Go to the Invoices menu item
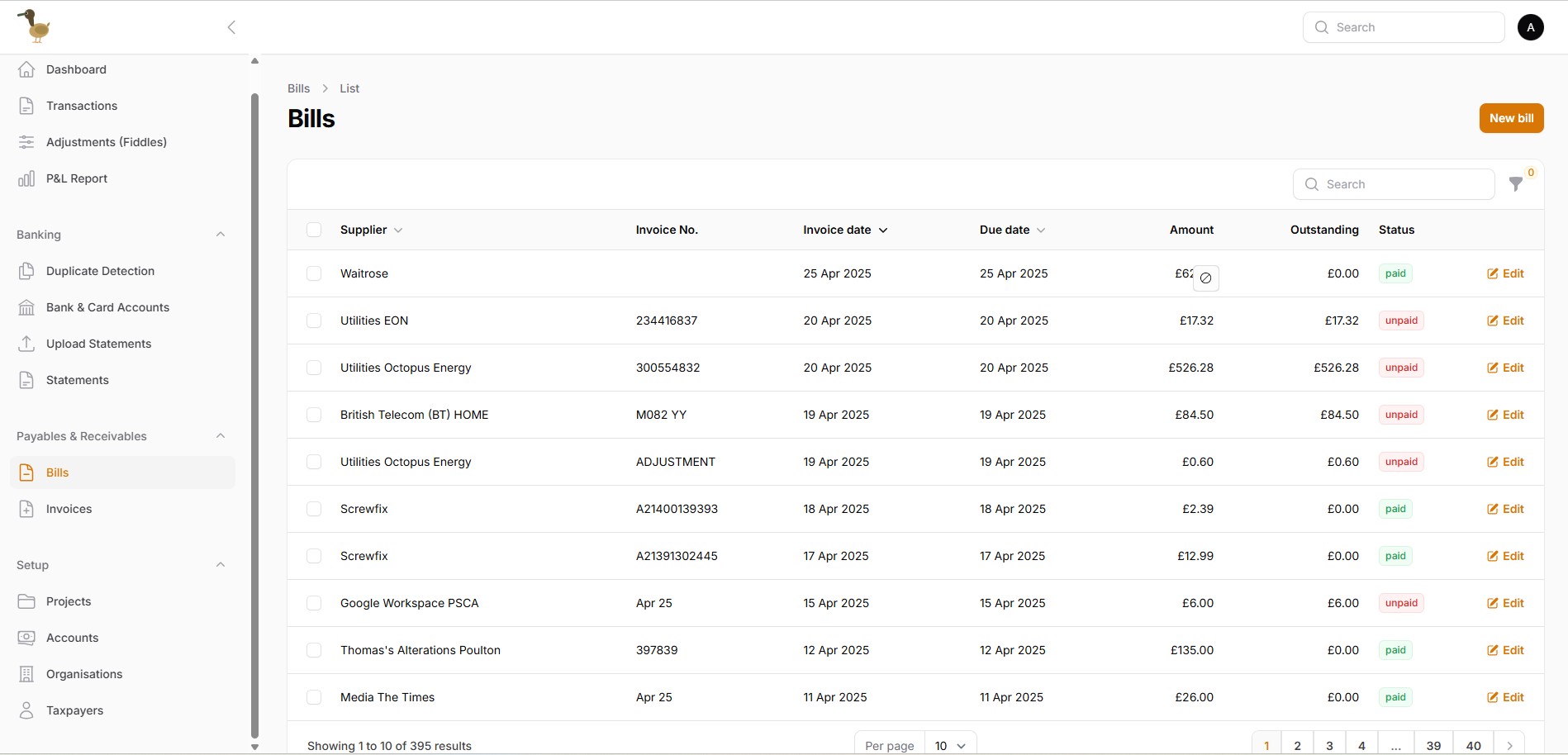Viewport: 1568px width, 755px height. [x=69, y=509]
